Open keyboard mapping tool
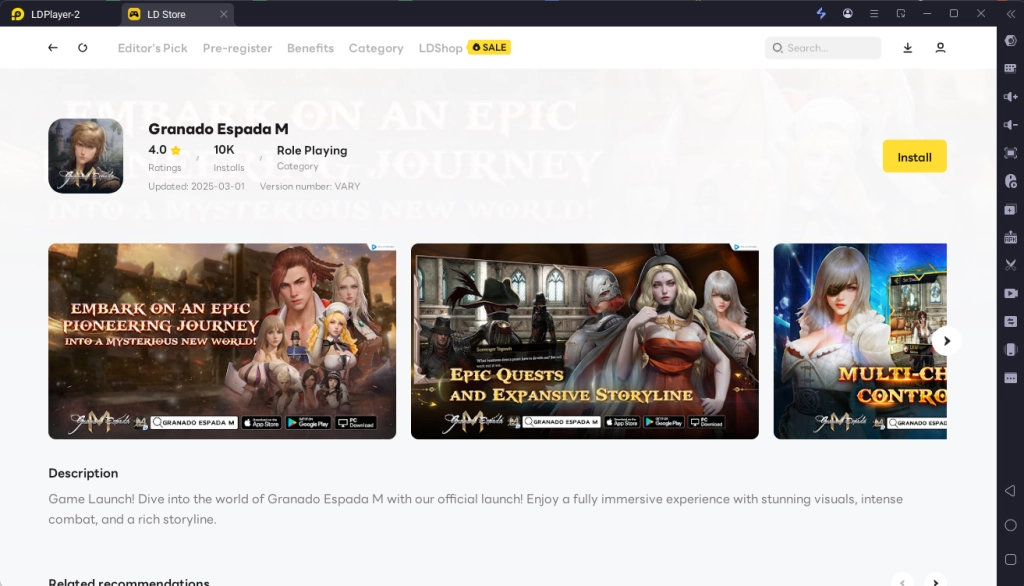Viewport: 1024px width, 586px height. 1011,69
